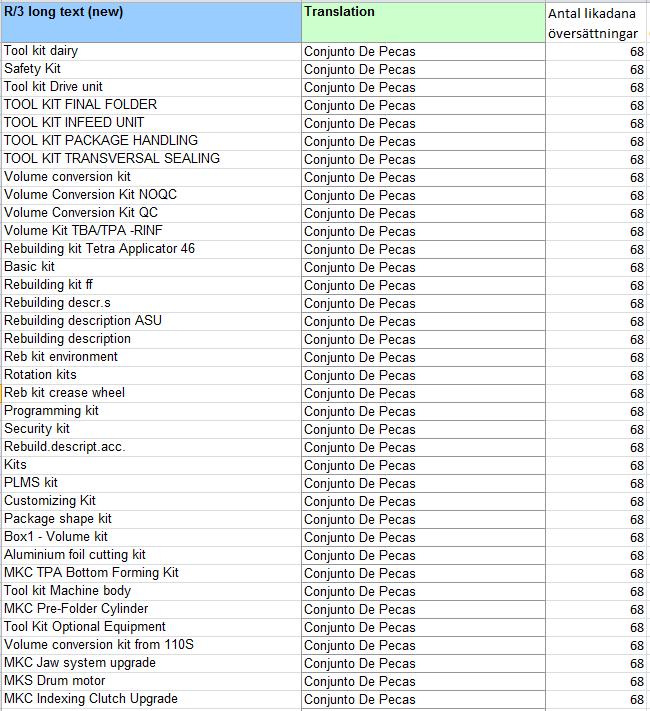Select the 'Volume Conversion Kit NOQC' cell
The width and height of the screenshot is (650, 711).
click(151, 195)
